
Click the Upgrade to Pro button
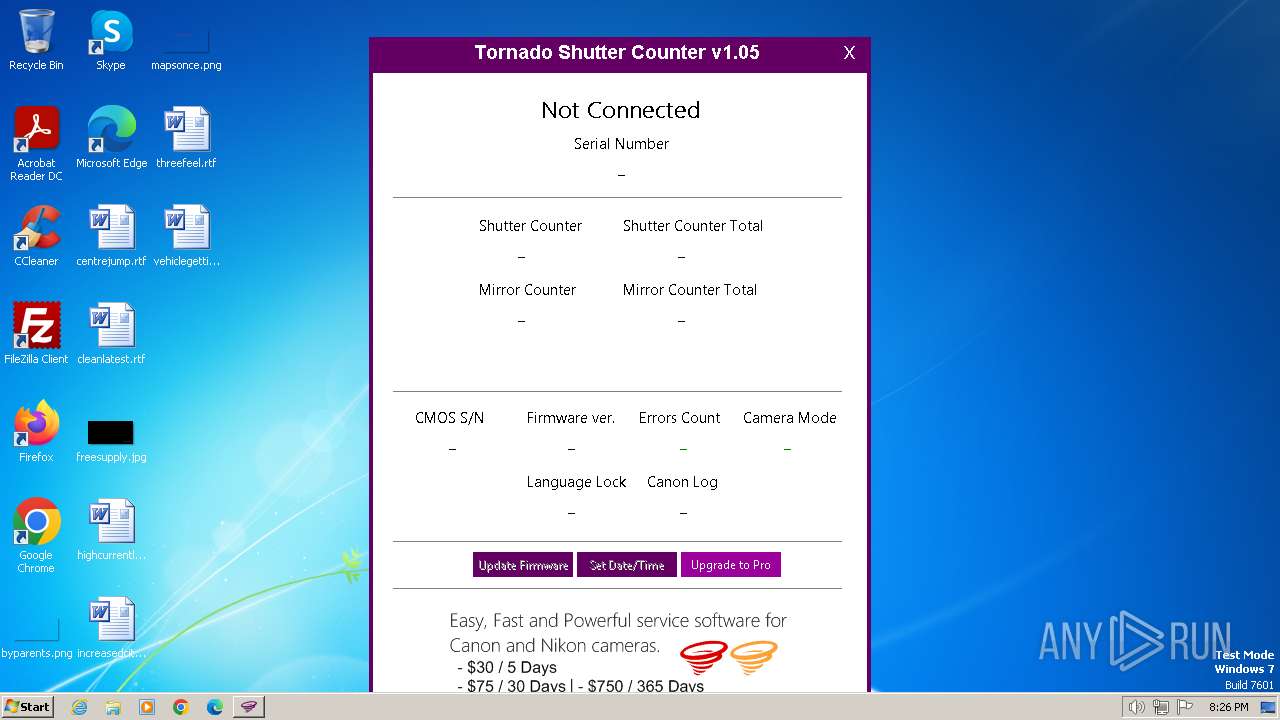coord(731,565)
